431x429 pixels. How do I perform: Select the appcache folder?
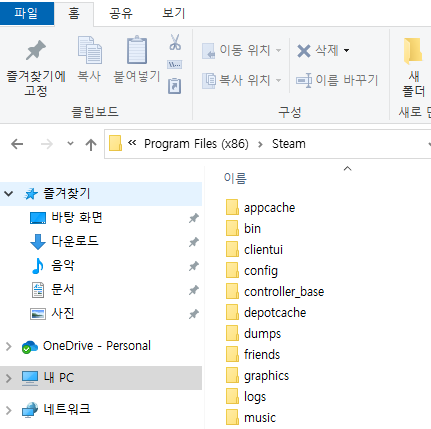click(269, 208)
